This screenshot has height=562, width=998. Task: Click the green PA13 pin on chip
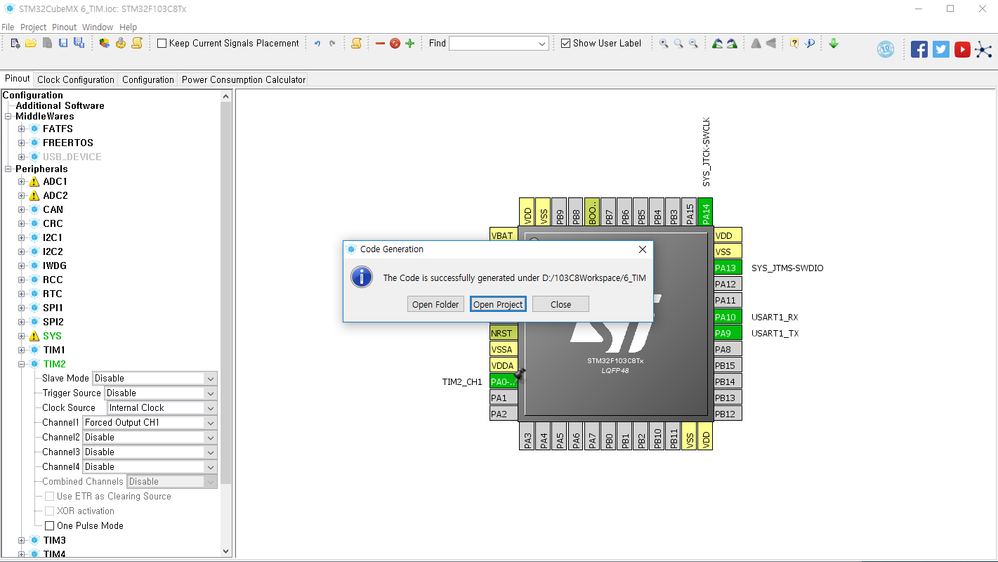[x=727, y=268]
